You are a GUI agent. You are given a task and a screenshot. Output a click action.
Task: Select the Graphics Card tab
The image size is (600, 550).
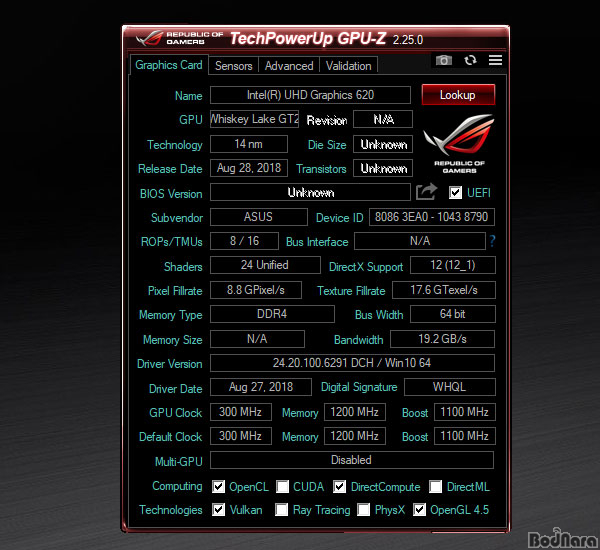[169, 65]
